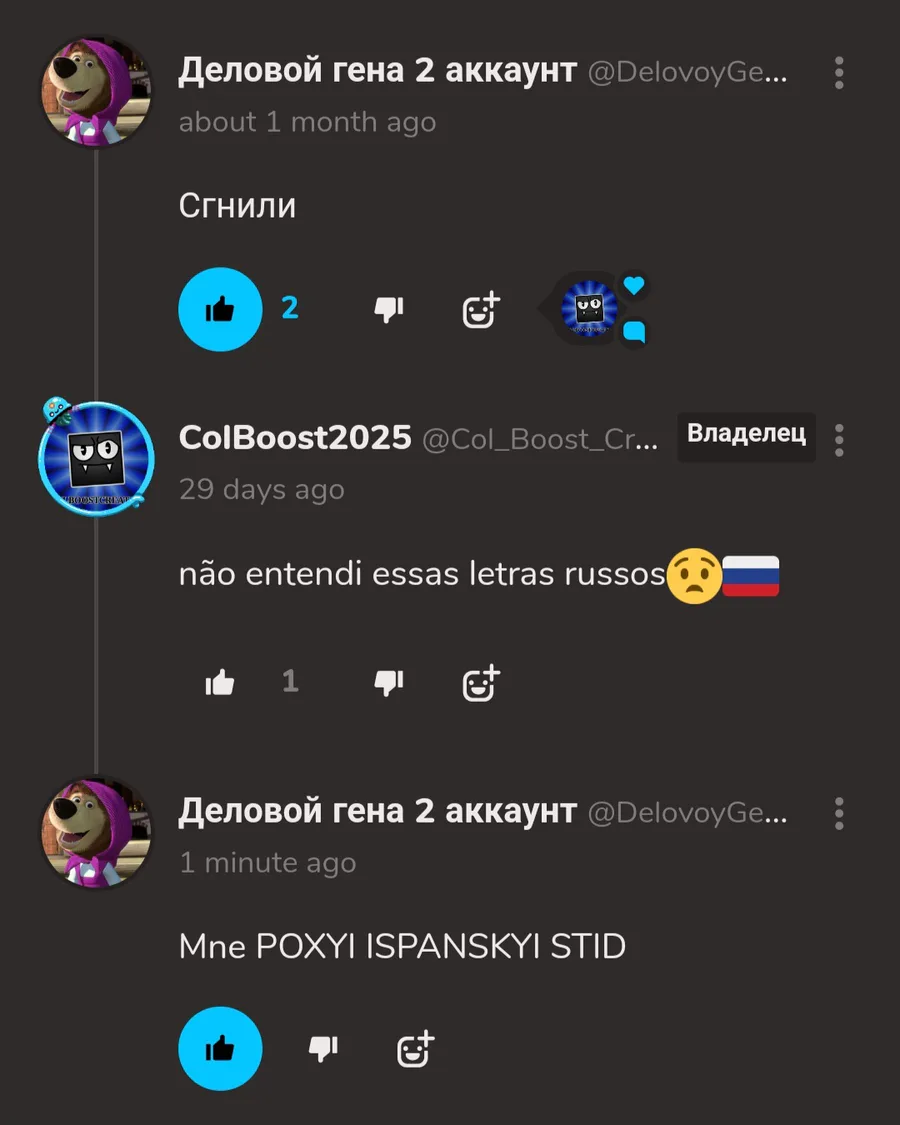The image size is (900, 1125).
Task: Open the ColBoost2025 profile avatar
Action: (96, 458)
